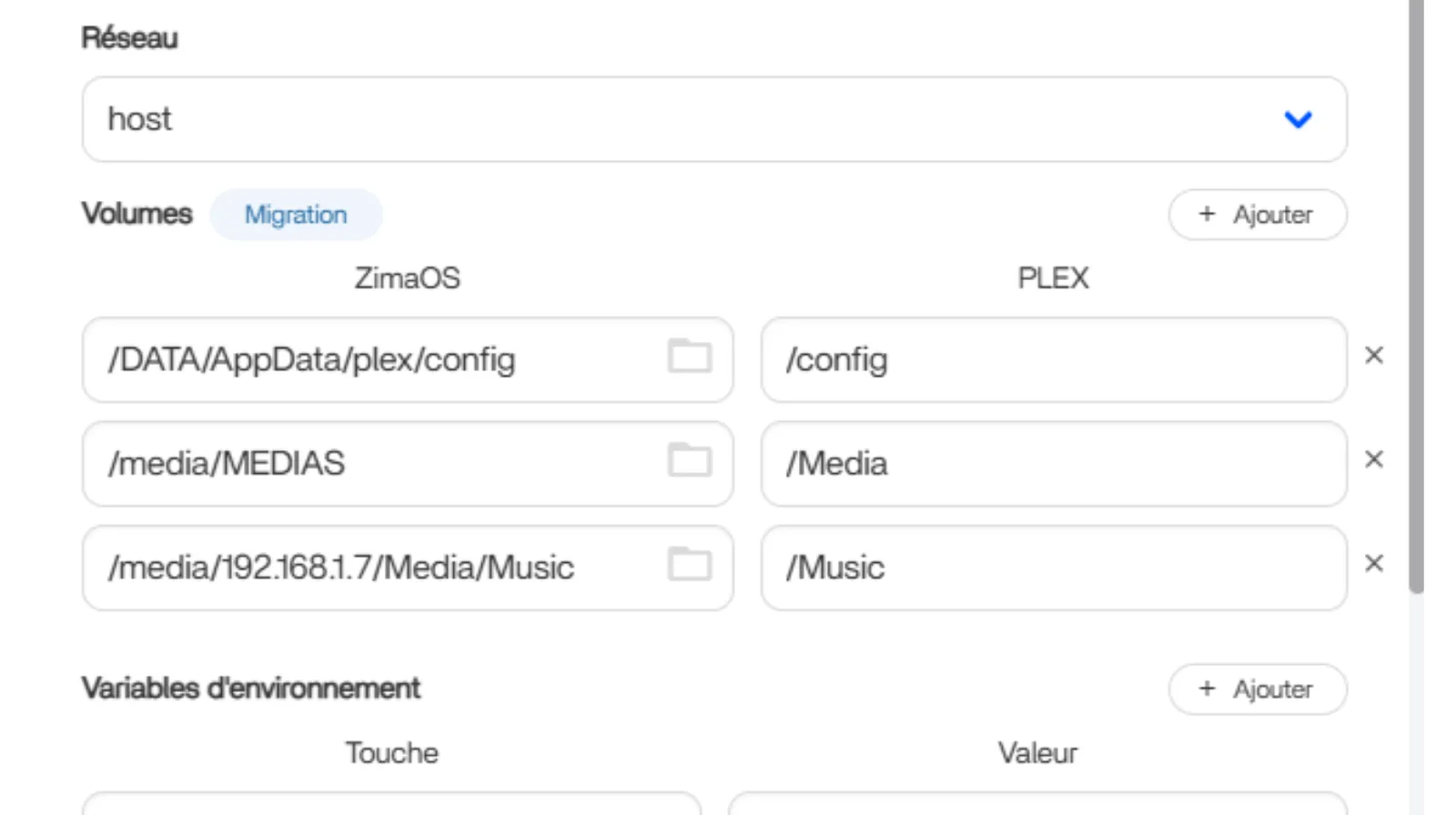Click plus icon to add environment variable
Viewport: 1456px width, 815px height.
[x=1207, y=689]
